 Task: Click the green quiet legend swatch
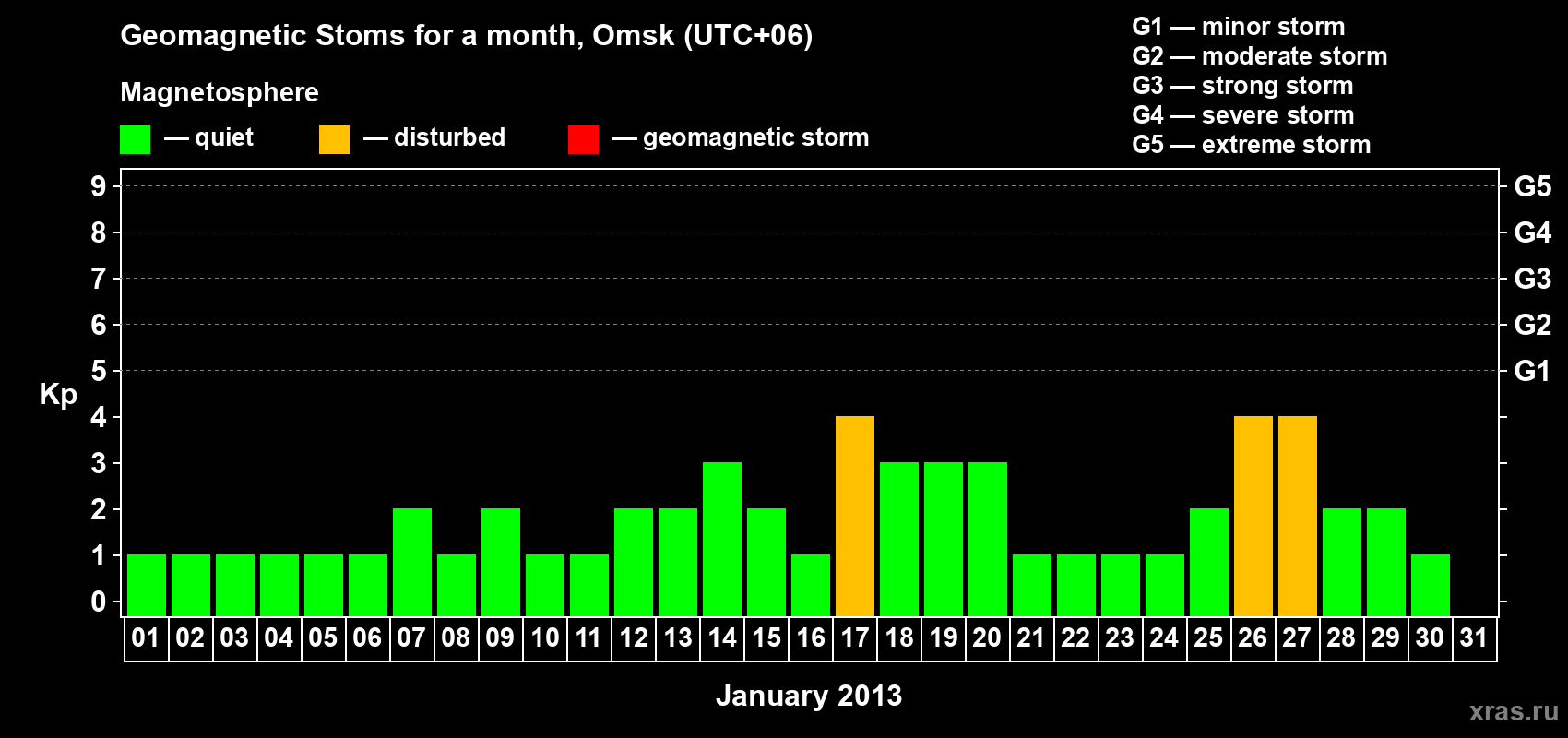coord(135,139)
